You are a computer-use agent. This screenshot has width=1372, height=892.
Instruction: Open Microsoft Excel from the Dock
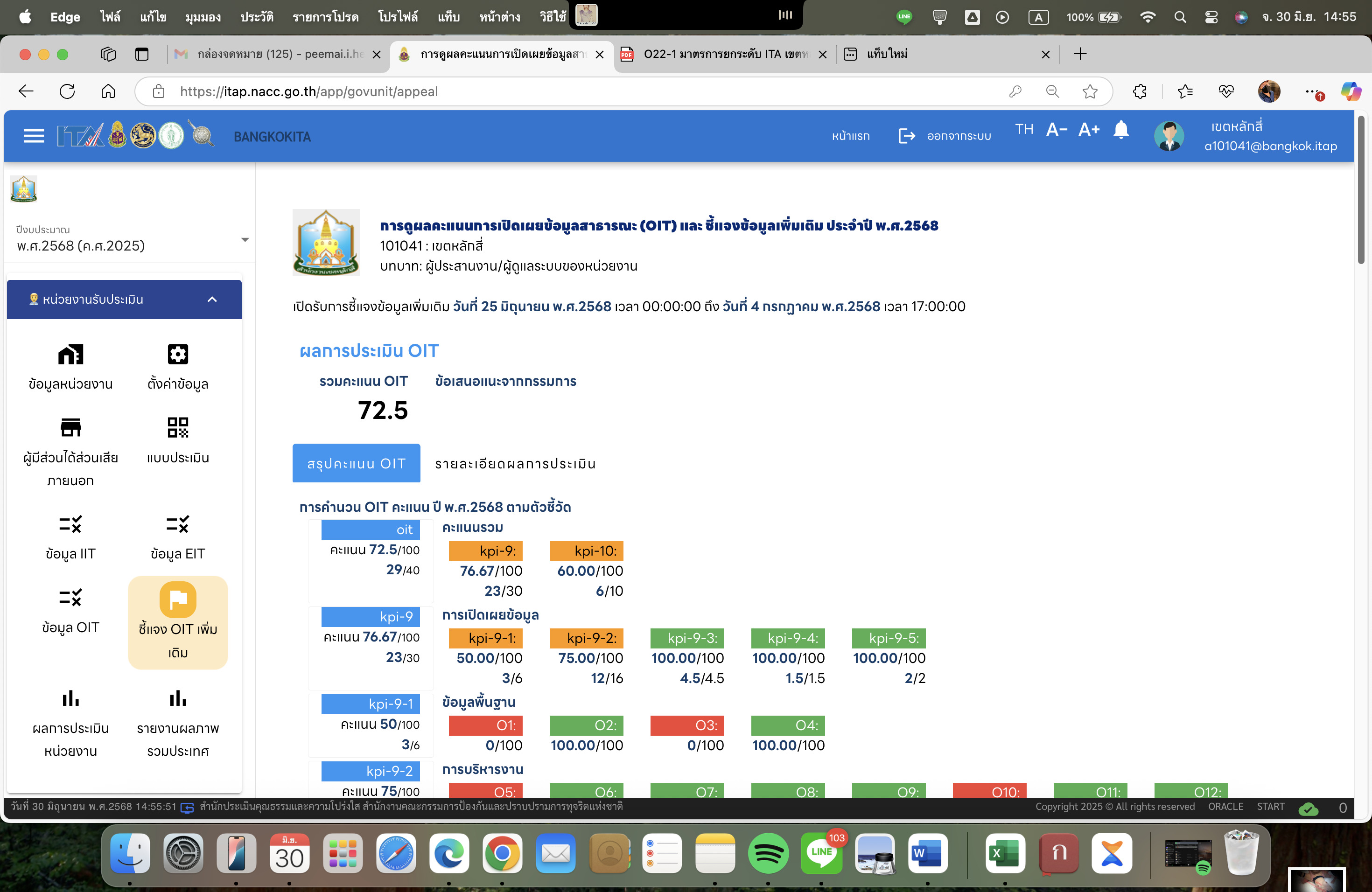coord(1004,853)
